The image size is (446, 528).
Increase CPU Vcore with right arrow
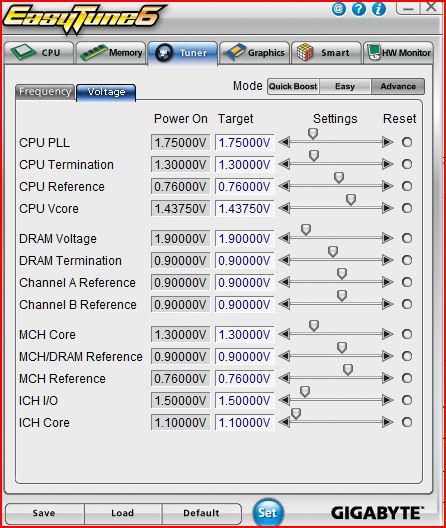click(388, 208)
